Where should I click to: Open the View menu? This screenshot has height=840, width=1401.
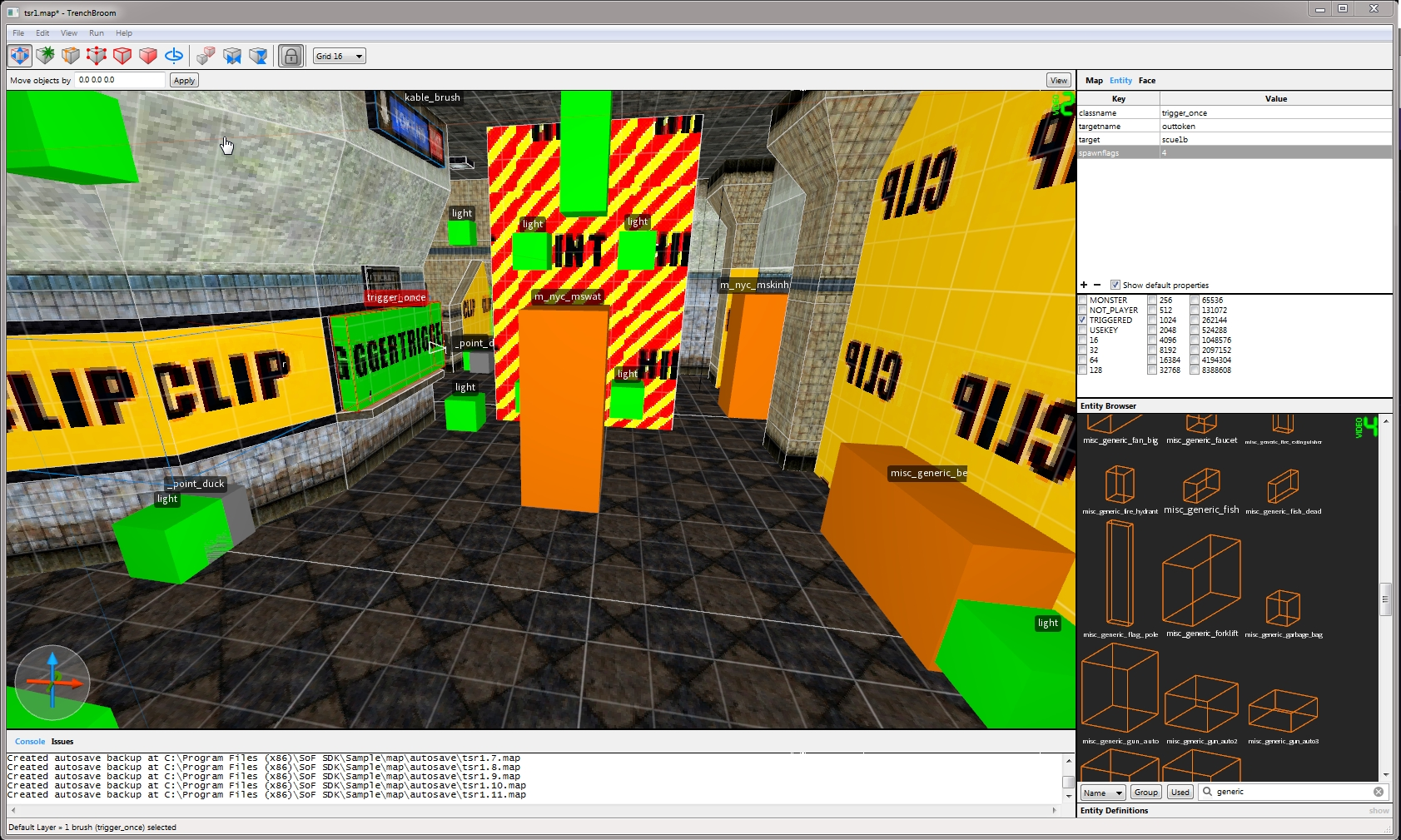pyautogui.click(x=69, y=33)
